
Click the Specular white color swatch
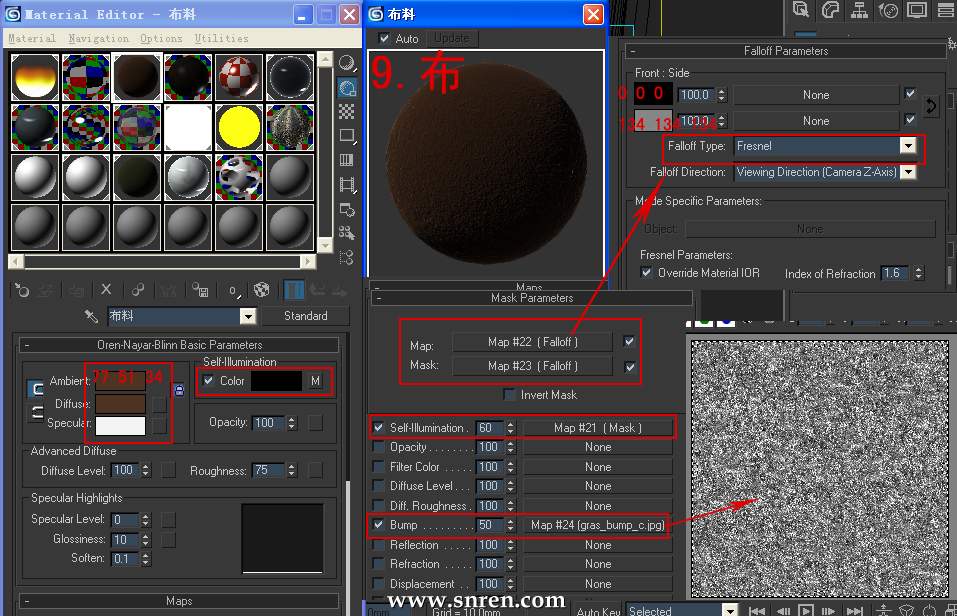[120, 426]
